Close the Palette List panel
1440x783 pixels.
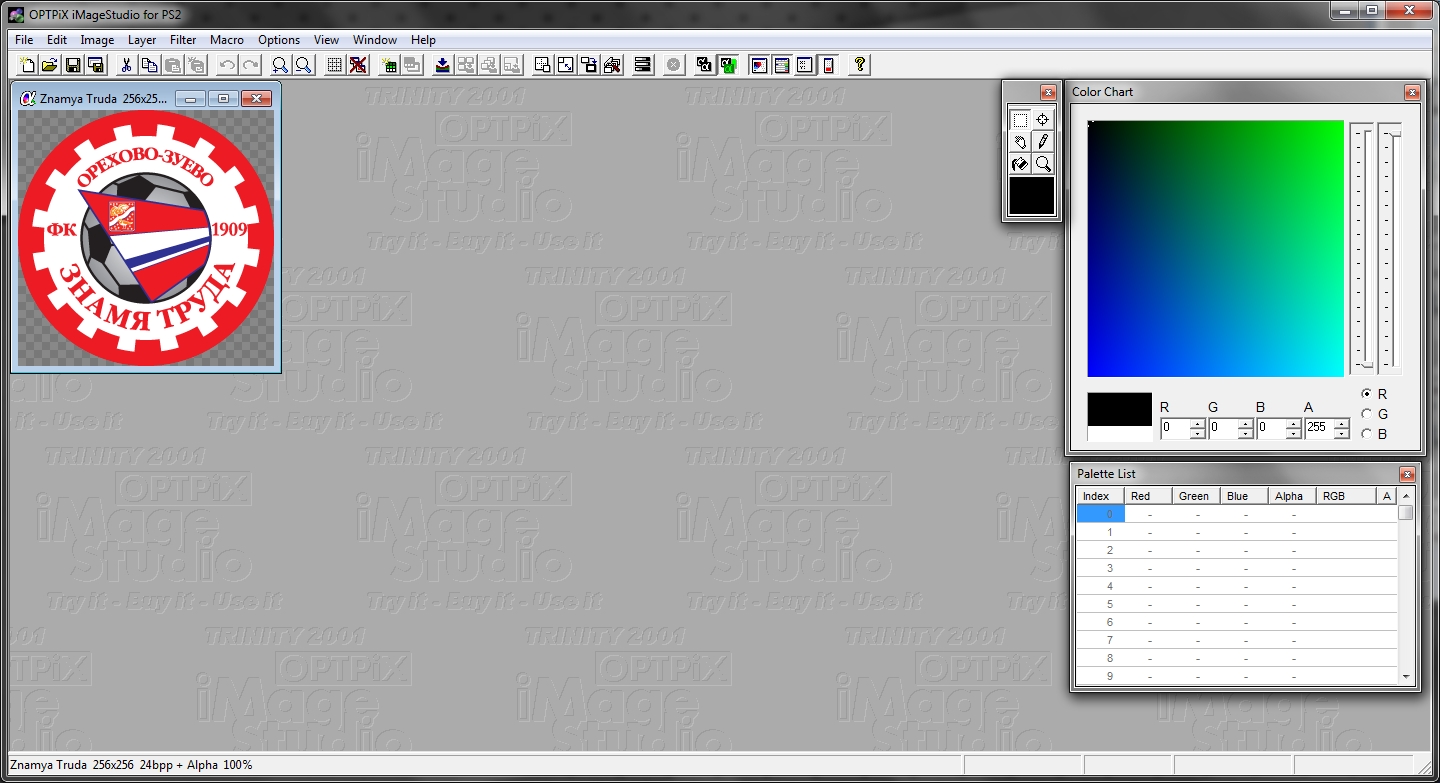coord(1407,474)
